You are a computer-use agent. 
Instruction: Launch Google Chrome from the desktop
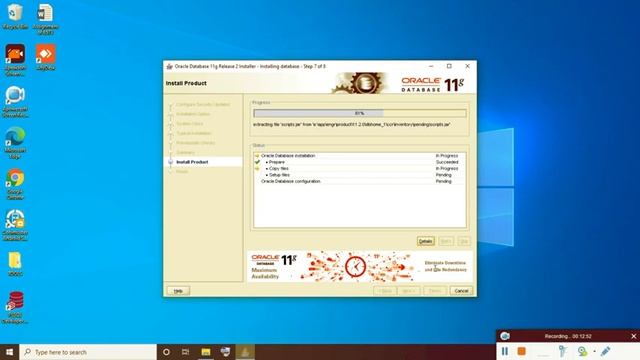point(15,184)
